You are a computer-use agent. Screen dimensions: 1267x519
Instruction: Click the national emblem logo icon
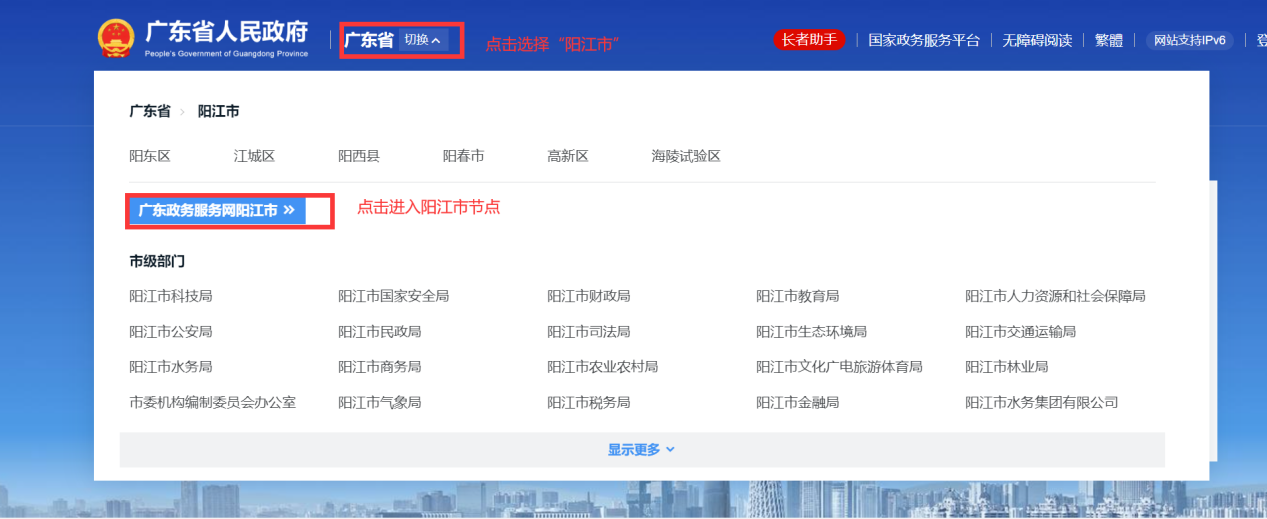[115, 38]
